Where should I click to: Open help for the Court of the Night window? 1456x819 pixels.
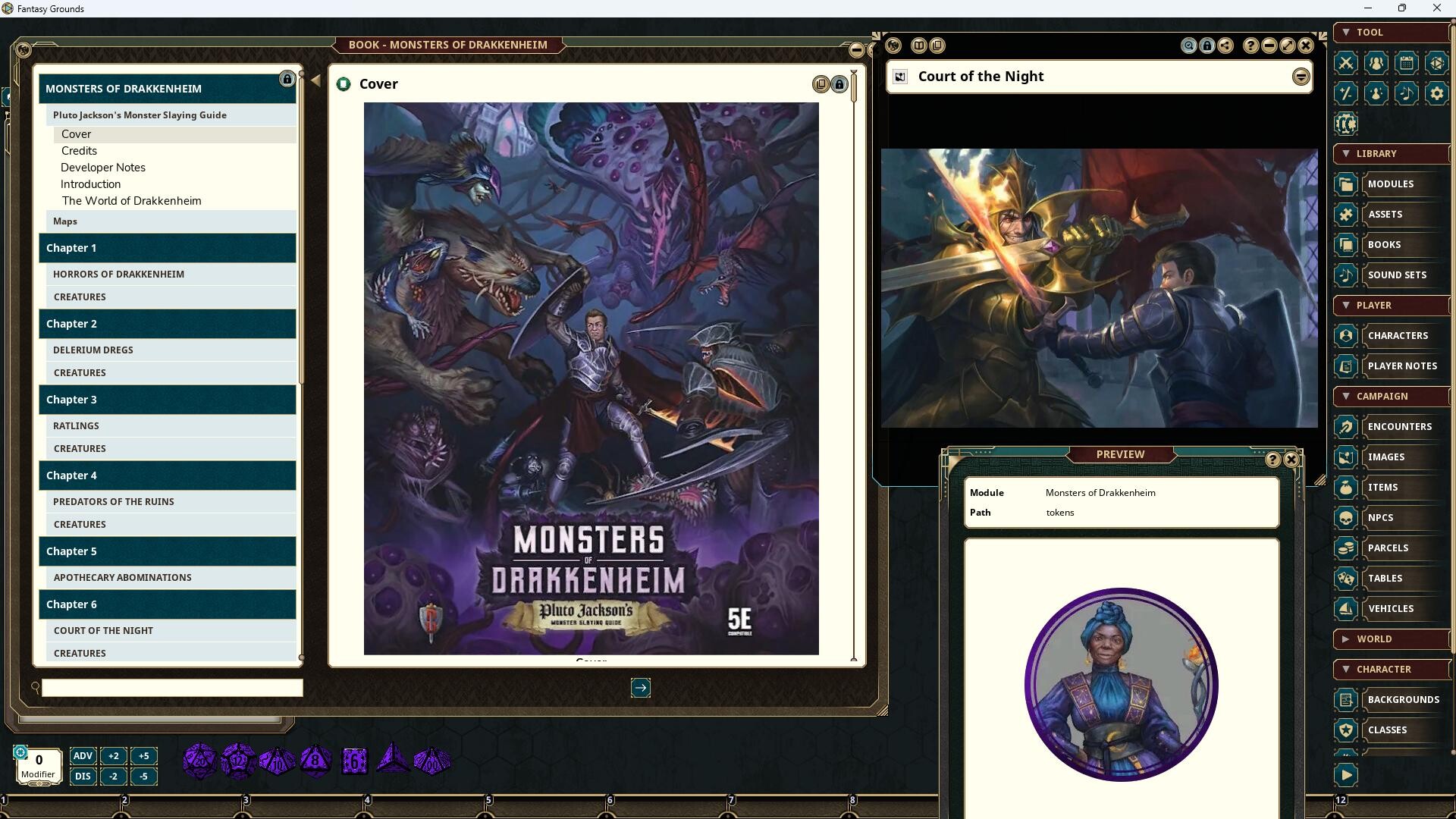pos(1250,45)
